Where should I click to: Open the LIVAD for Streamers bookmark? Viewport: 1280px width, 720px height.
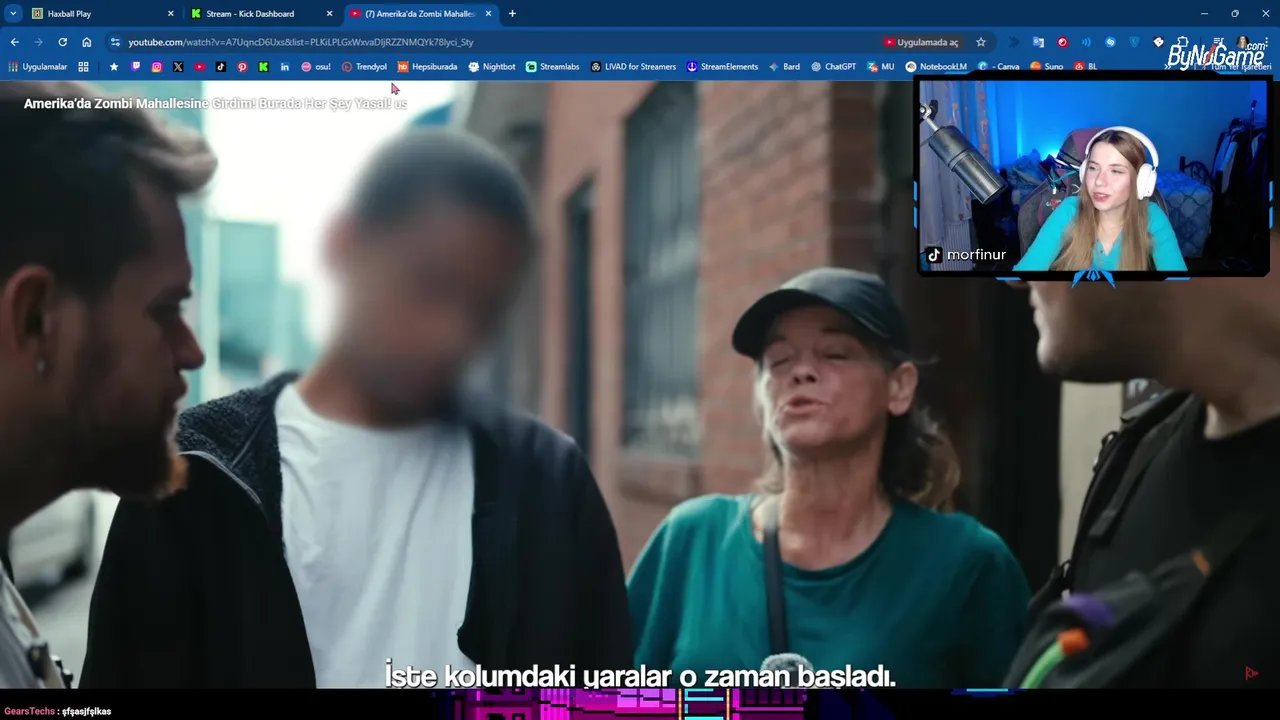(x=633, y=67)
